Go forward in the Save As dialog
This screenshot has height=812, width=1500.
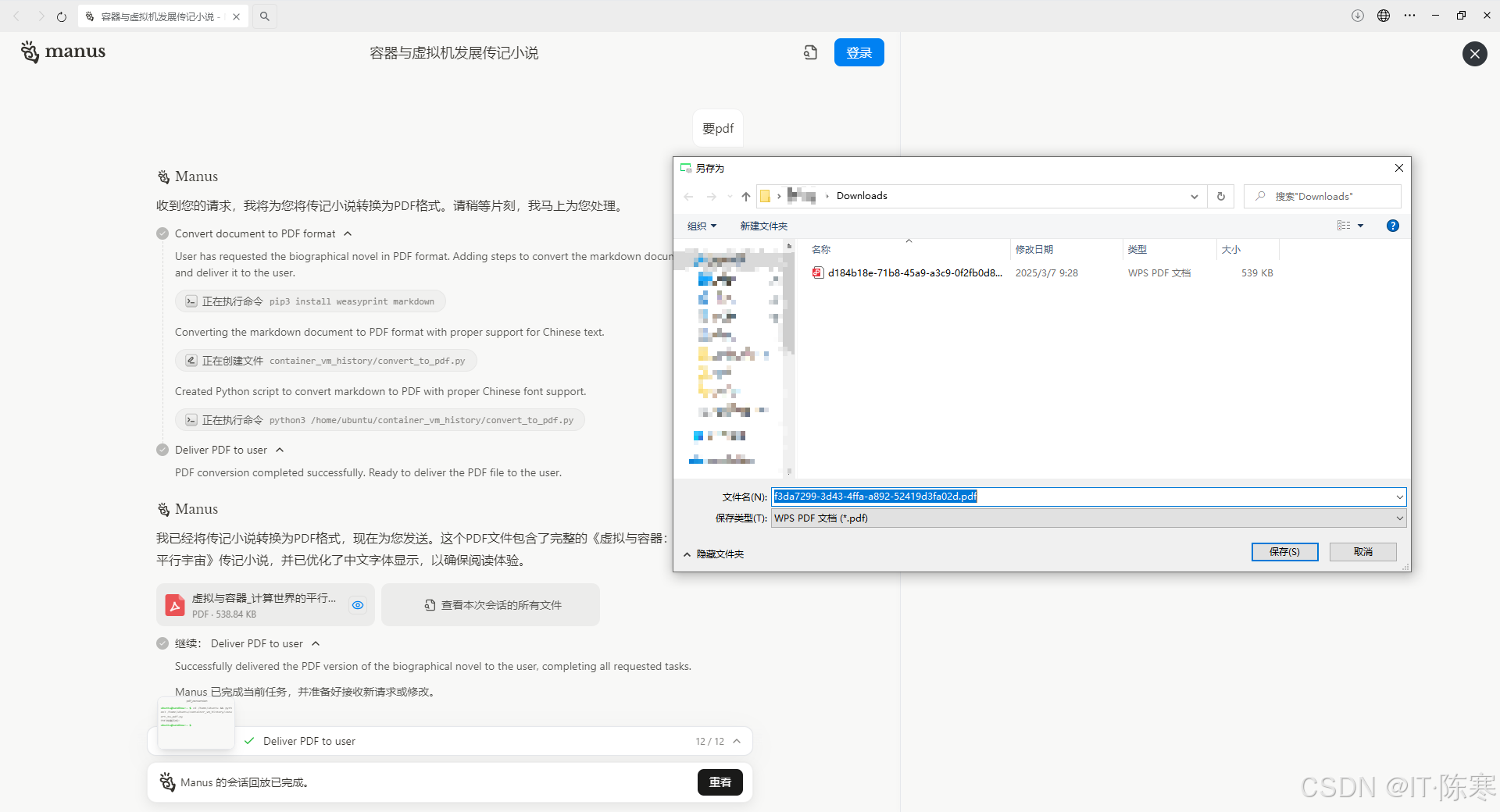pos(711,196)
